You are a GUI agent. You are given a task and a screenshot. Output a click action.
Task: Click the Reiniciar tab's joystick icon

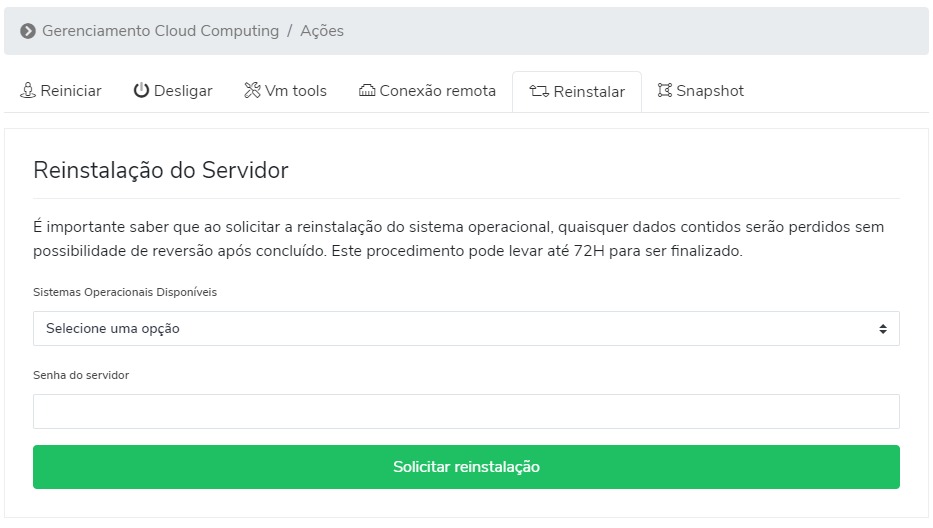(28, 90)
